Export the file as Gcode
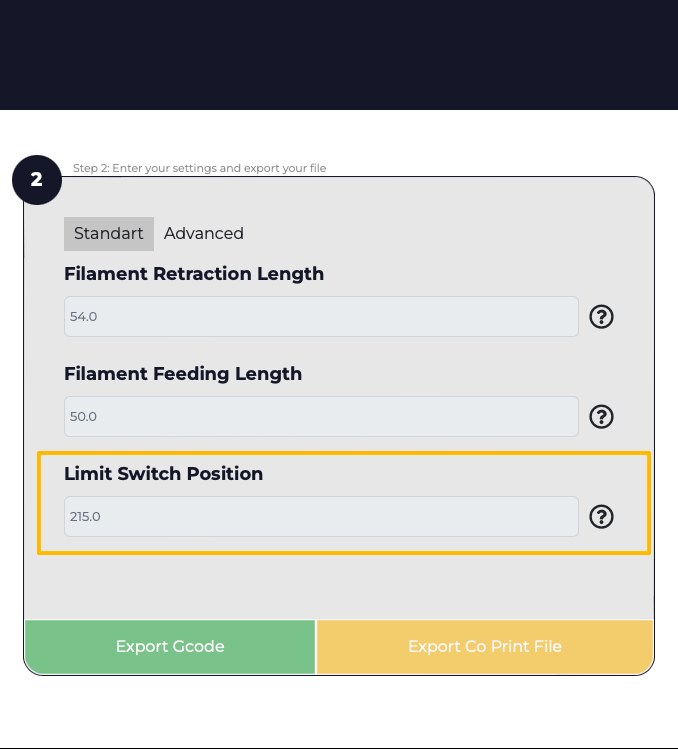678x749 pixels. click(170, 647)
